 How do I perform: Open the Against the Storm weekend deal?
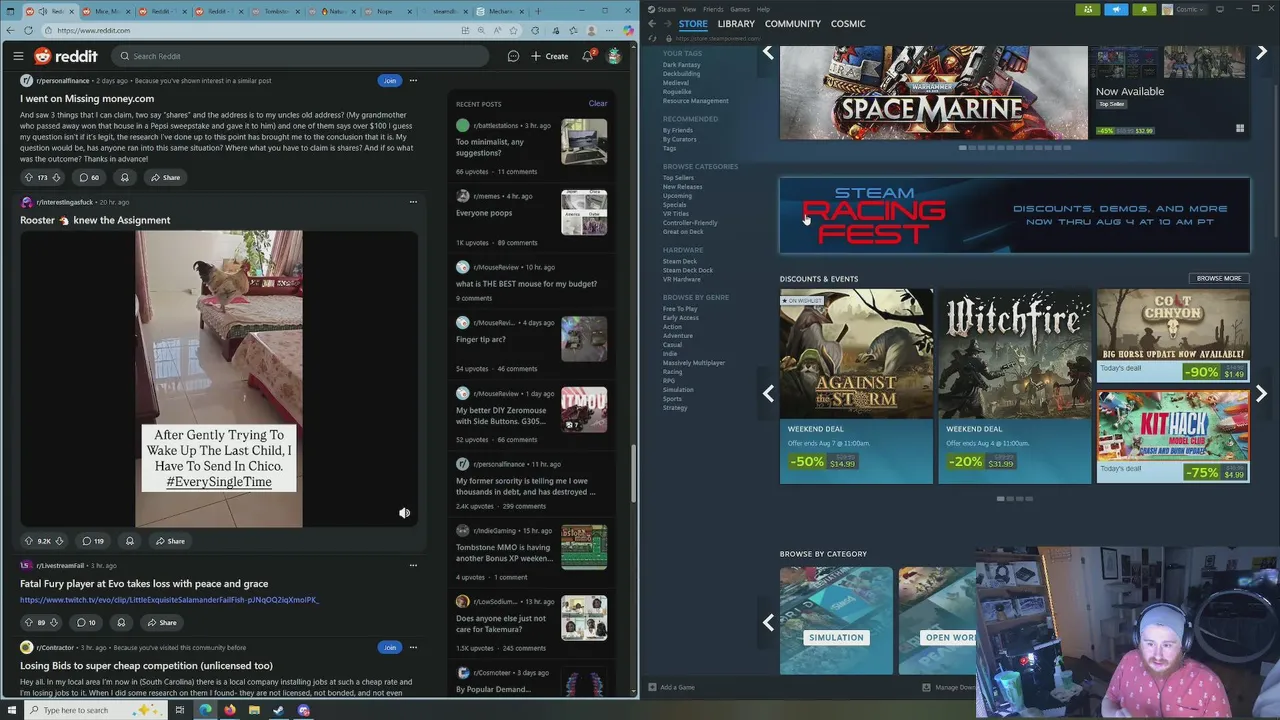(856, 386)
